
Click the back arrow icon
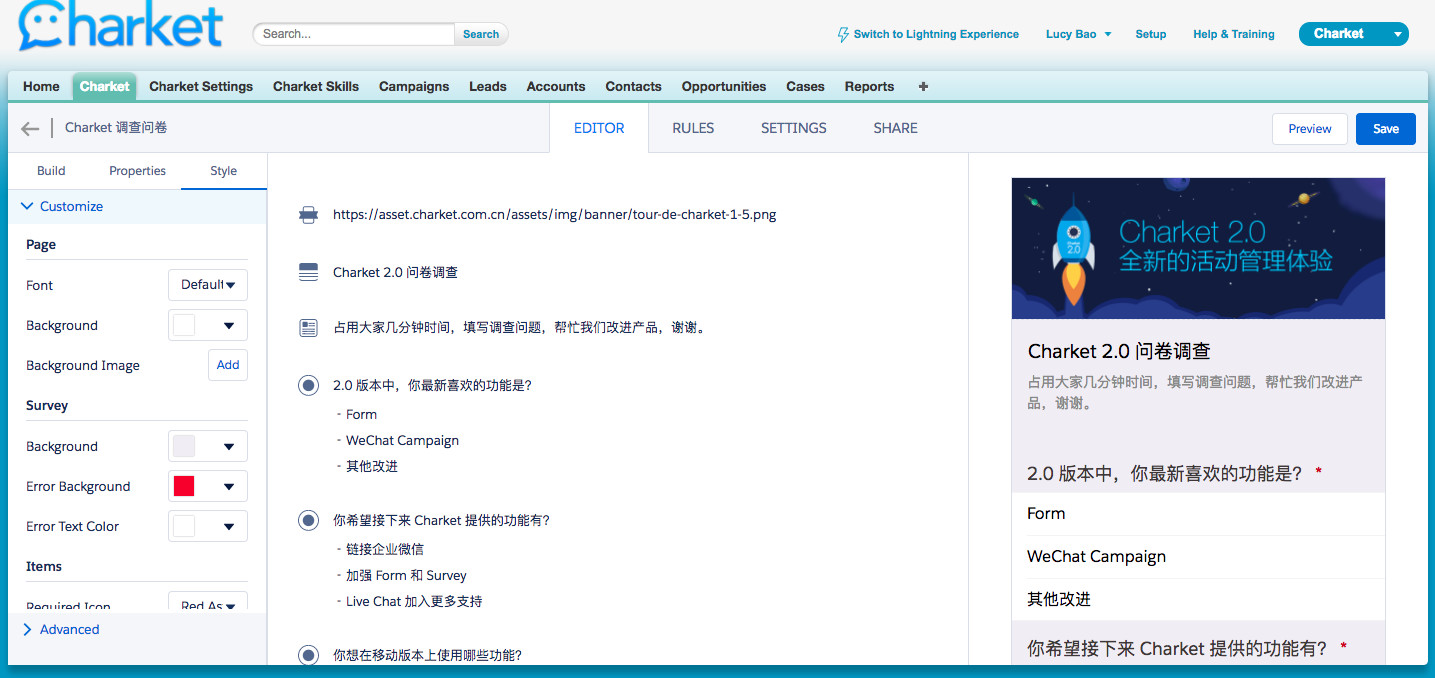coord(30,128)
